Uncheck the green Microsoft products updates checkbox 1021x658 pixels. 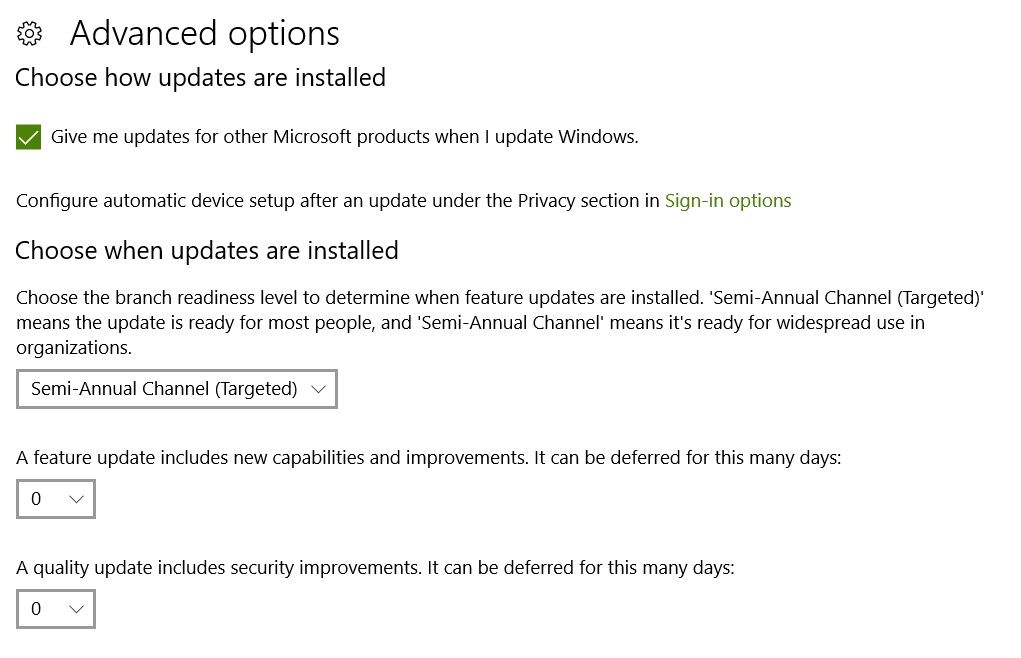[29, 137]
